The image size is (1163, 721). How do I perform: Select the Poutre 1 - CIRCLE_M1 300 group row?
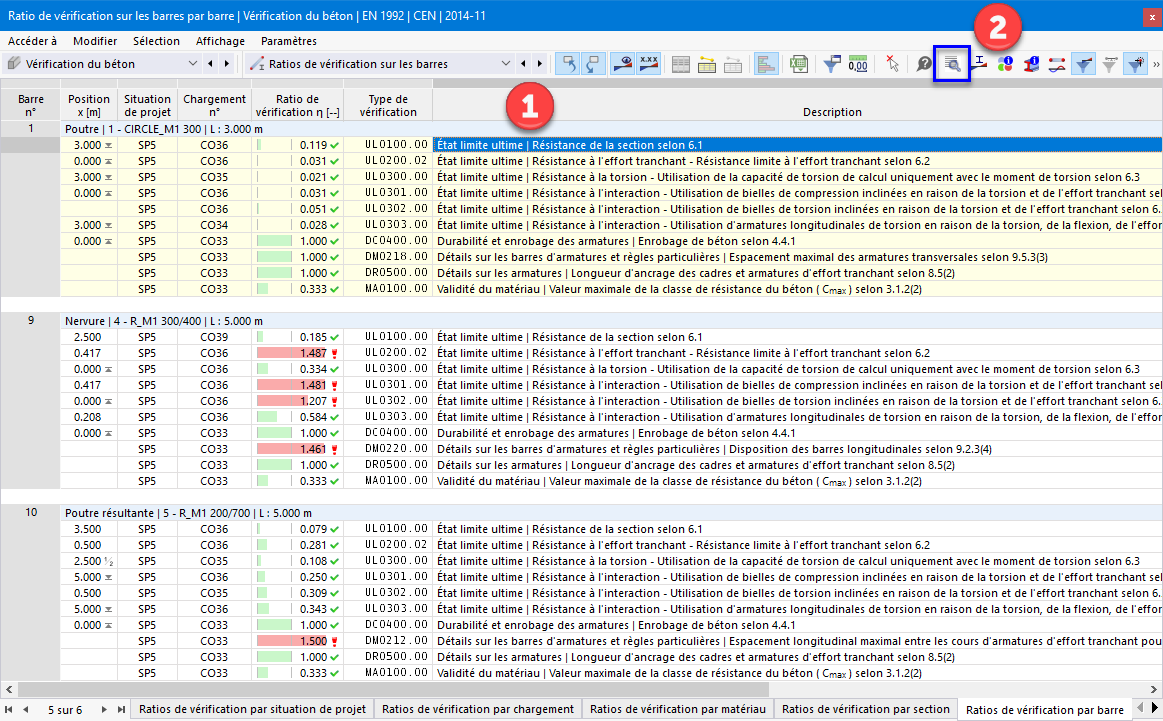point(611,129)
